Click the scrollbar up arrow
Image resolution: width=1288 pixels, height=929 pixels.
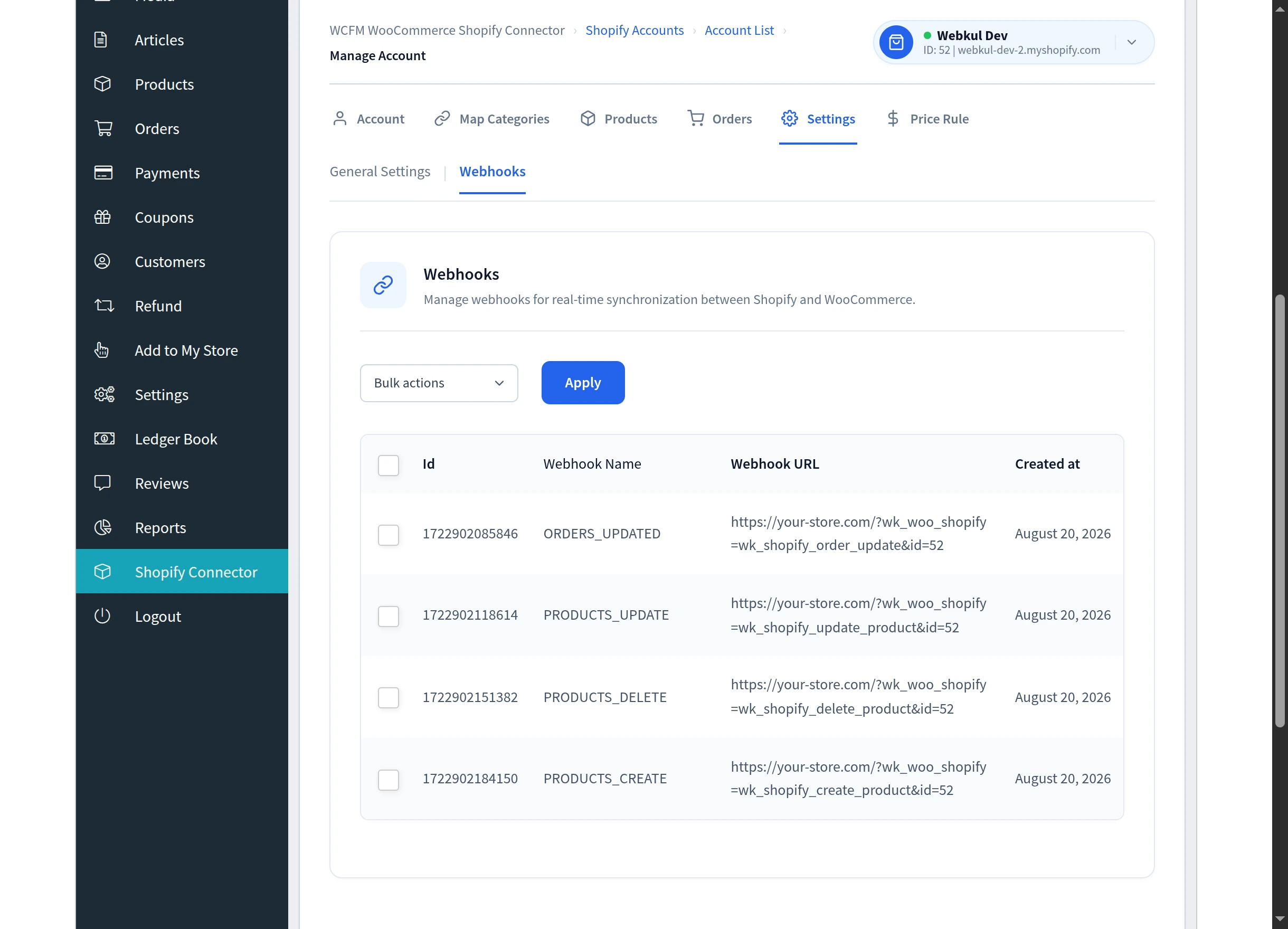click(x=1280, y=10)
